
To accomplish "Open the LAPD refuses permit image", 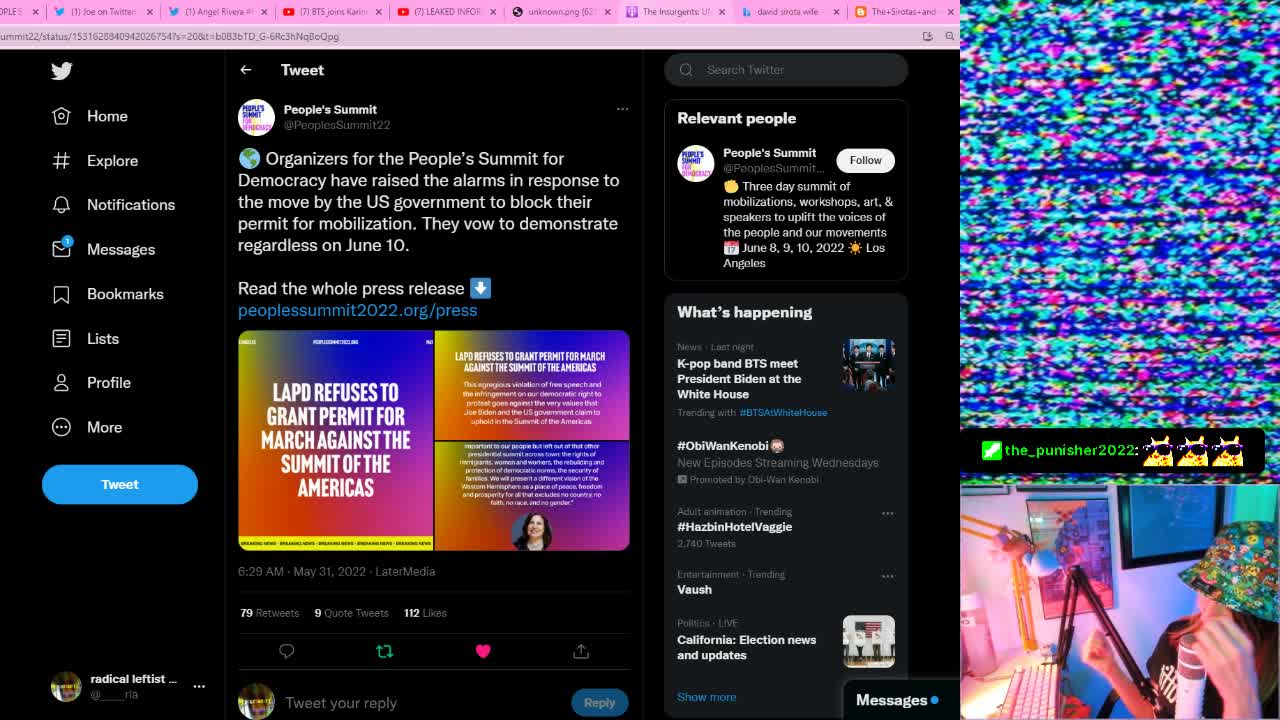I will coord(336,440).
